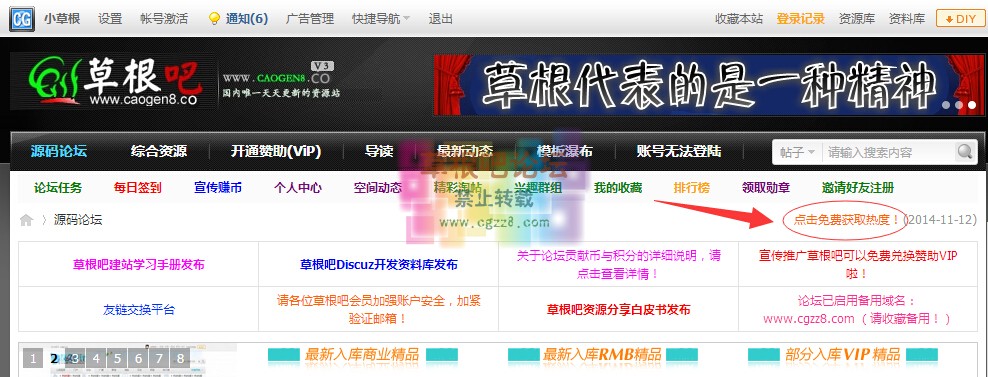Image resolution: width=988 pixels, height=377 pixels.
Task: Click 收藏本站 link
Action: (738, 18)
